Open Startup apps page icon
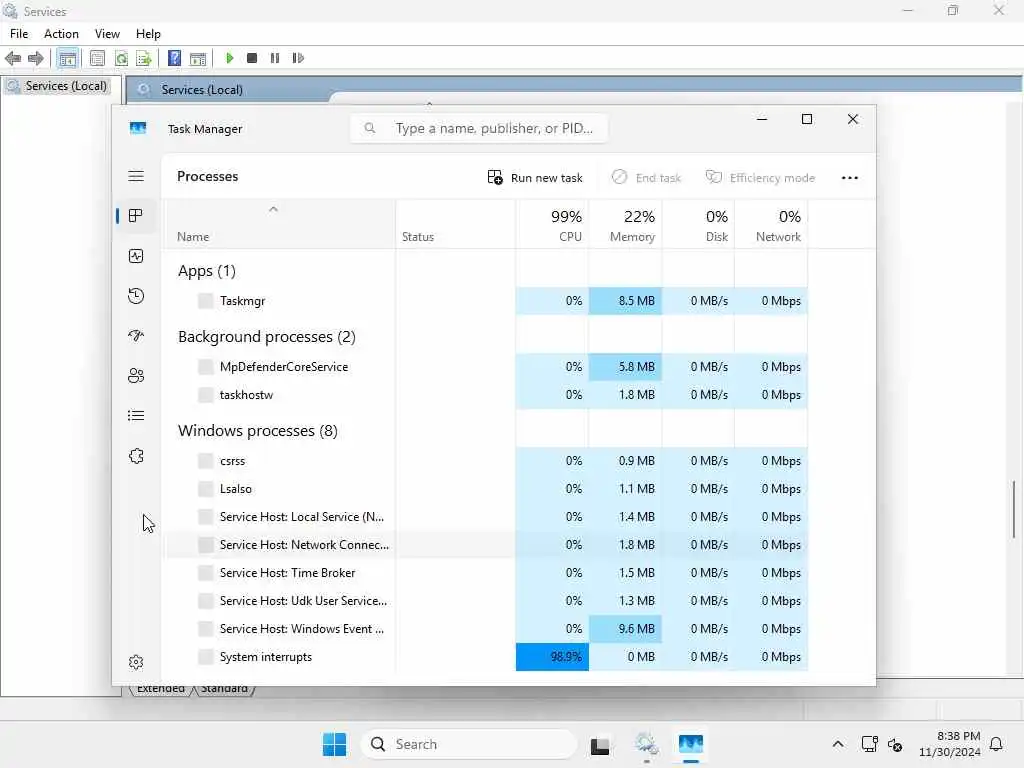The width and height of the screenshot is (1024, 768). [136, 336]
